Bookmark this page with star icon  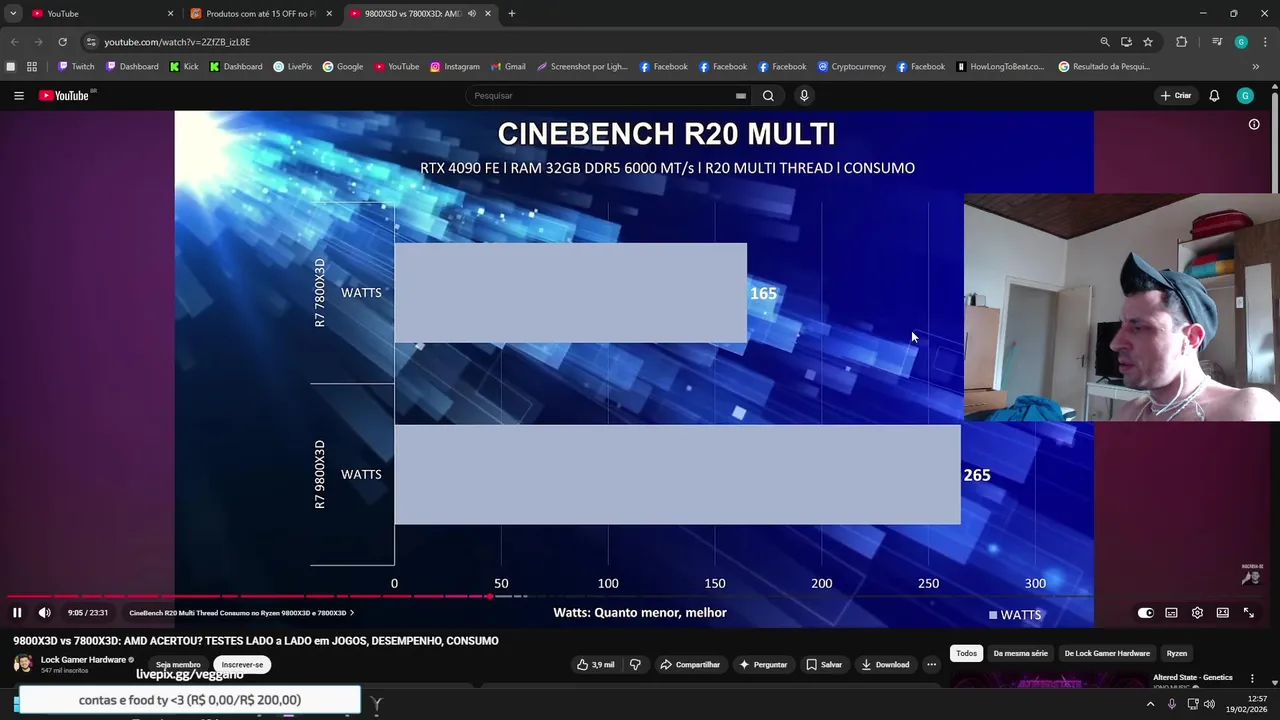pyautogui.click(x=1148, y=42)
